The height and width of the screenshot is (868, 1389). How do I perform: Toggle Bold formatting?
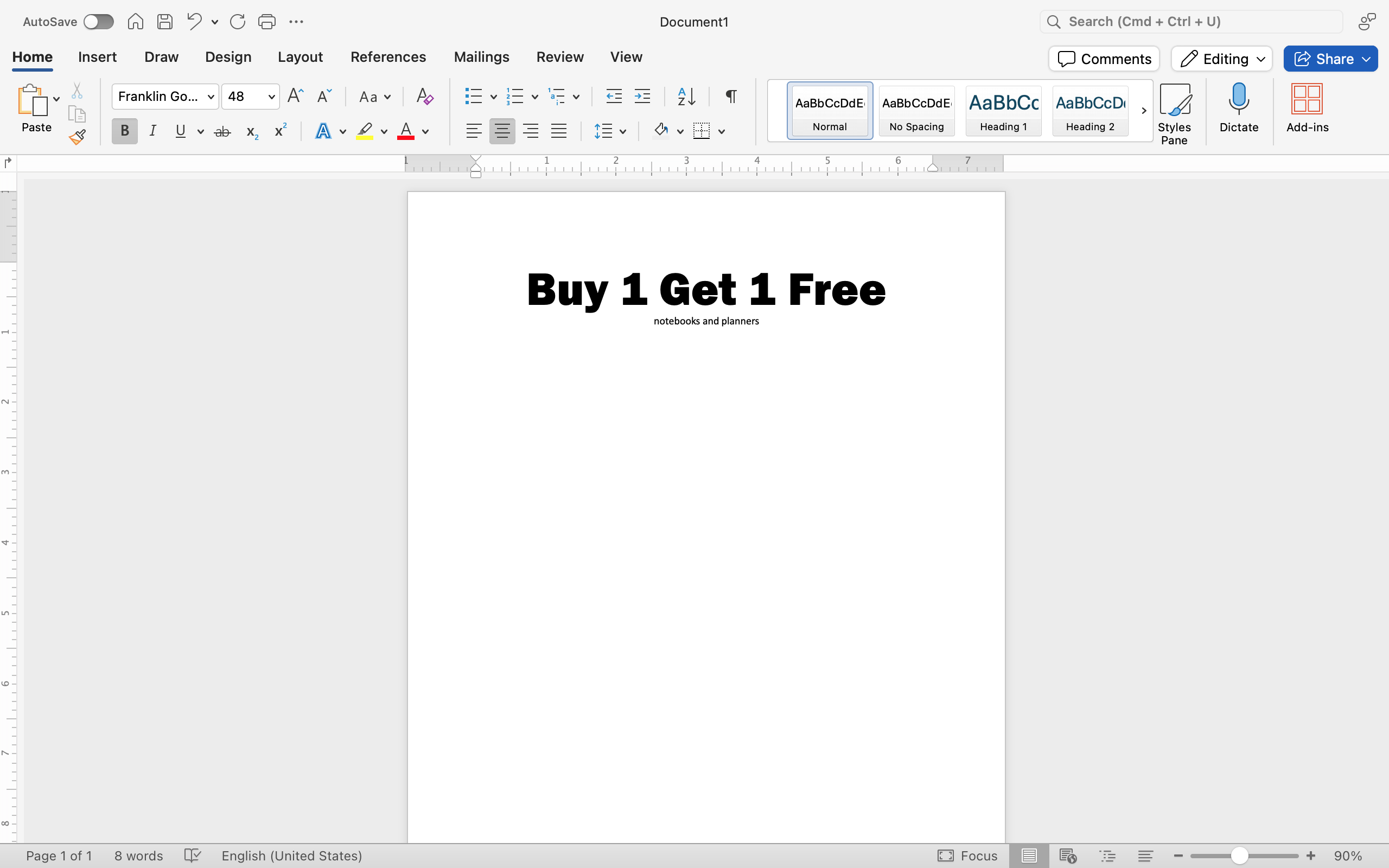click(x=125, y=131)
